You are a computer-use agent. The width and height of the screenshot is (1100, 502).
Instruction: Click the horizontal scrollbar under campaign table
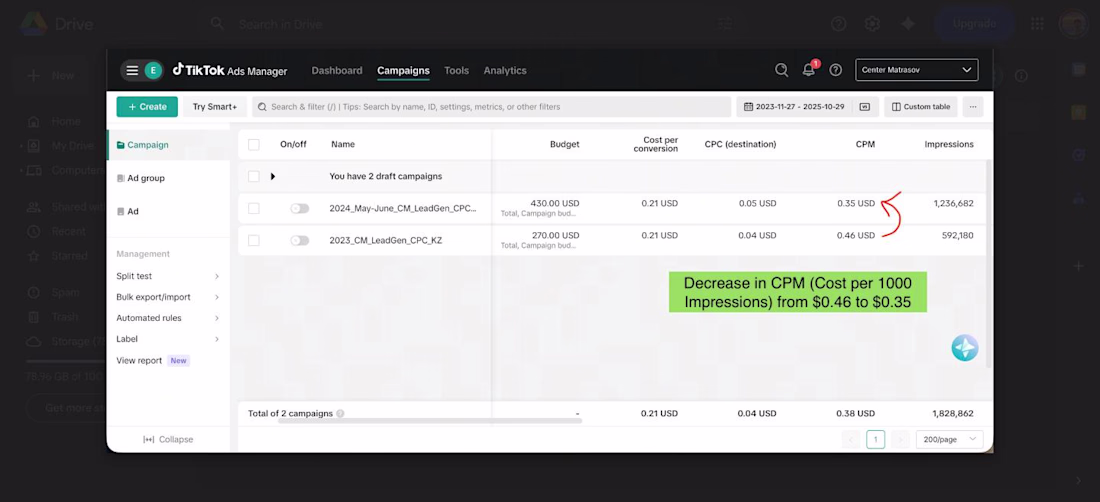coord(429,421)
